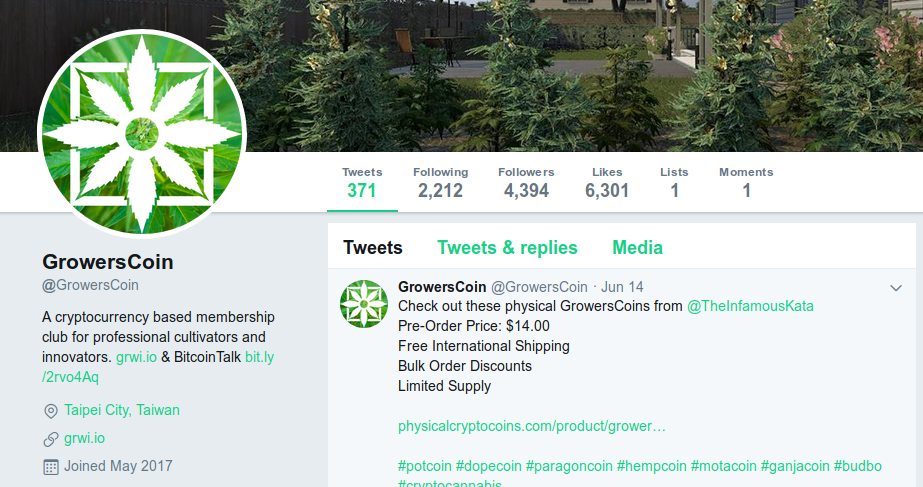Click the link chain icon
This screenshot has width=923, height=487.
coord(51,439)
